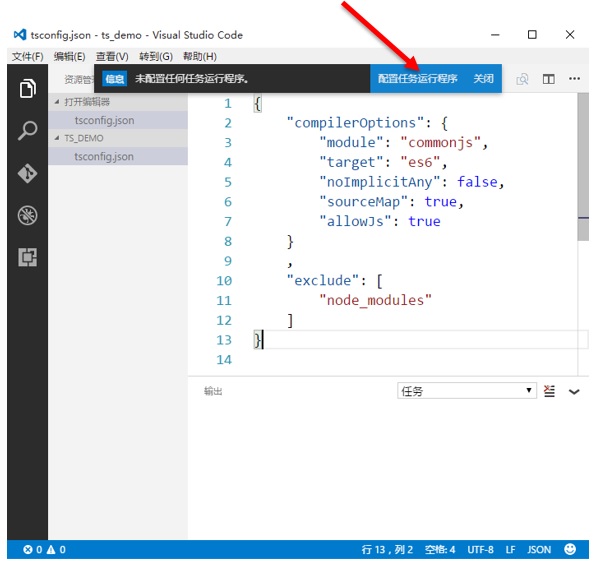Click the split editor icon
Screen dimensions: 594x563
tap(549, 79)
